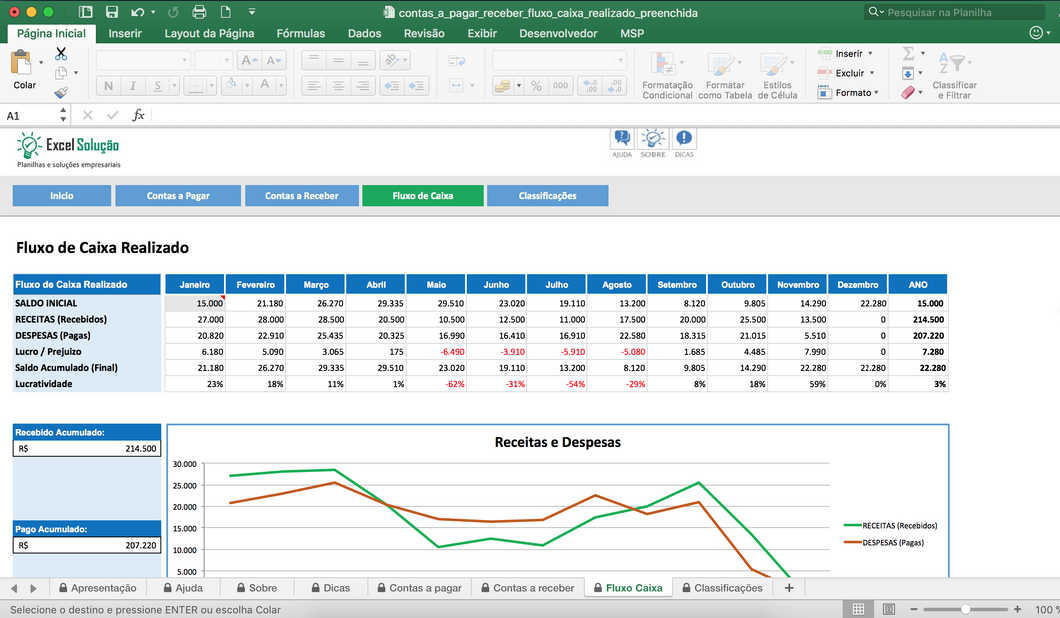Add a new sheet with the plus button
This screenshot has height=618, width=1060.
pos(789,588)
